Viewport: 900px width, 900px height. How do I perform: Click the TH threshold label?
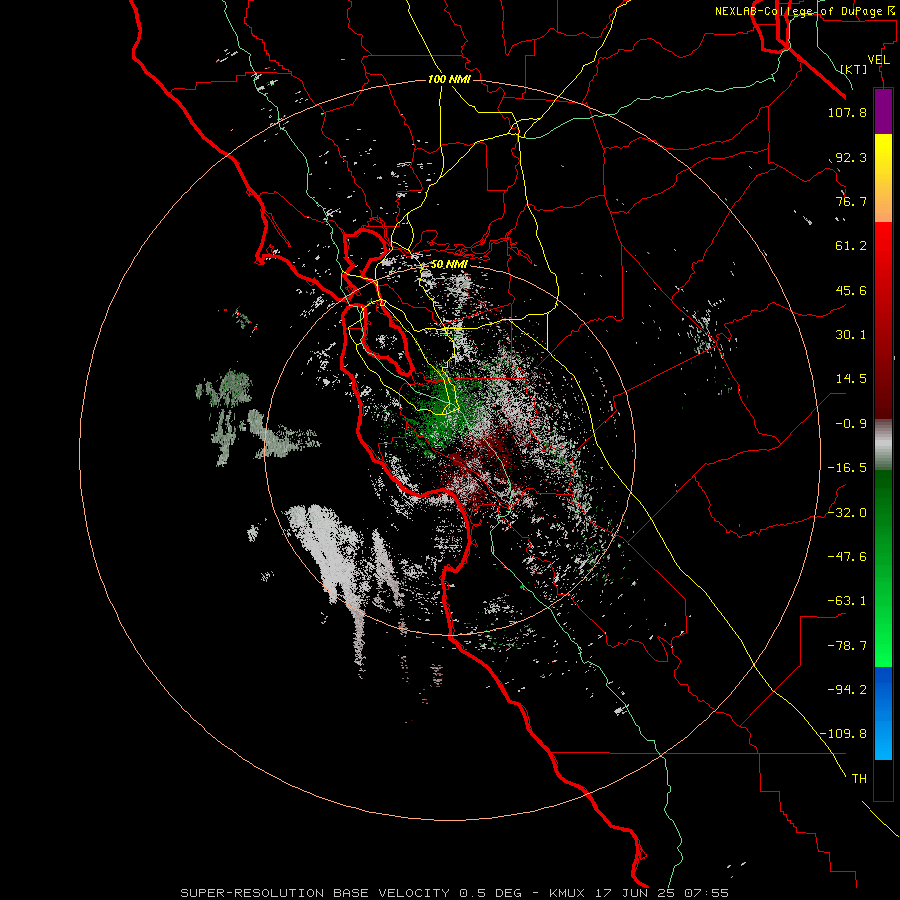[x=859, y=779]
